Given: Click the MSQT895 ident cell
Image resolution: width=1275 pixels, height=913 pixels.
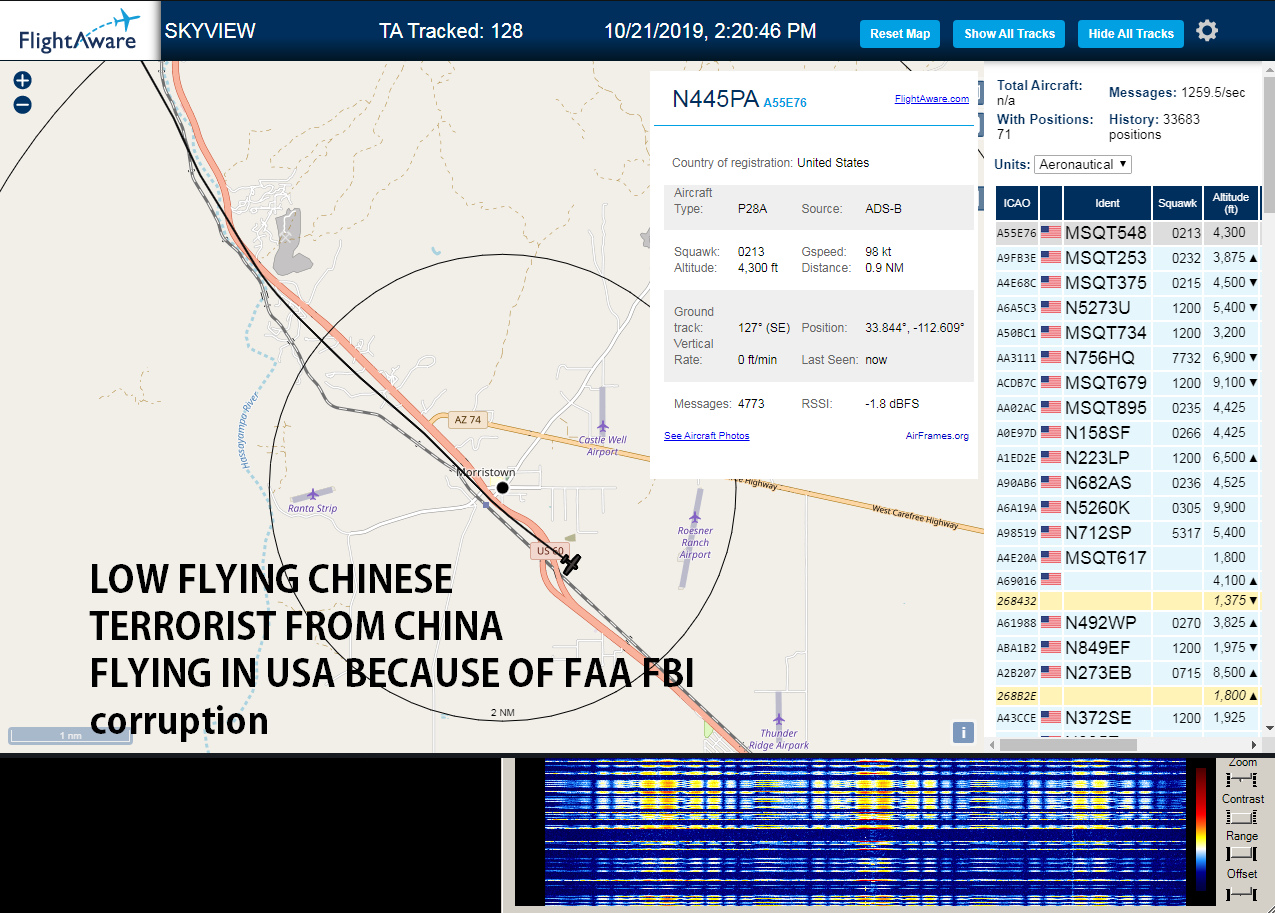Looking at the screenshot, I should [x=1107, y=408].
